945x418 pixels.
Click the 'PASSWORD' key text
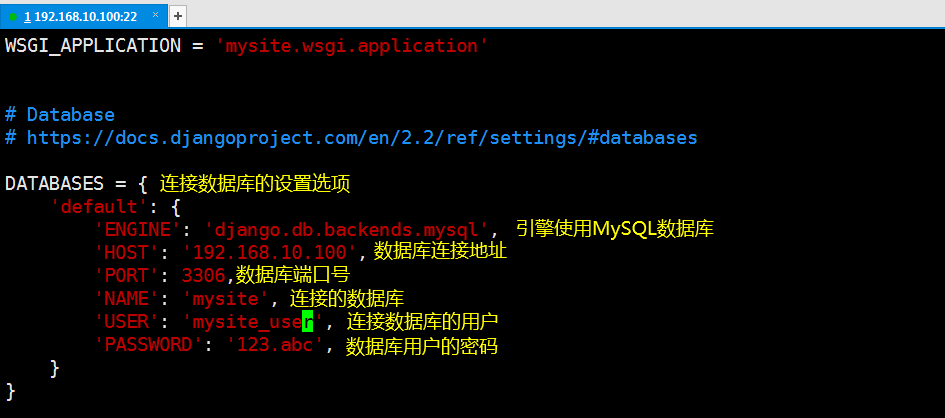tap(144, 345)
